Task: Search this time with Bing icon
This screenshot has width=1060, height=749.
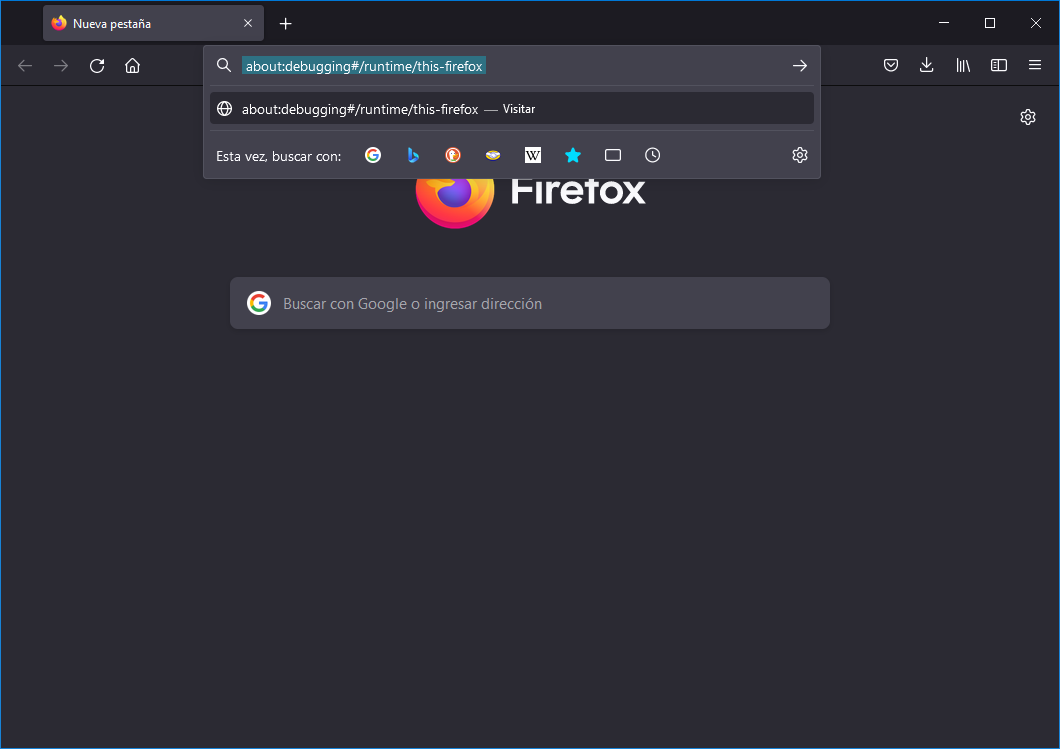Action: click(413, 155)
